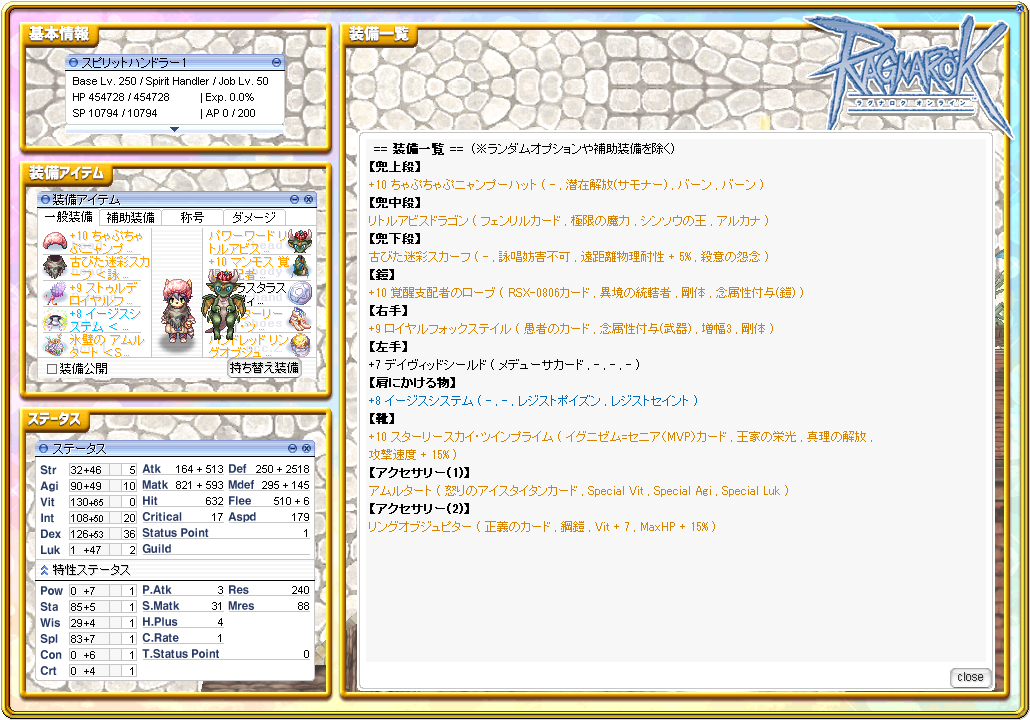The image size is (1030, 720).
Task: Click the round icon right of スピリットハンドラー1 title
Action: point(277,62)
